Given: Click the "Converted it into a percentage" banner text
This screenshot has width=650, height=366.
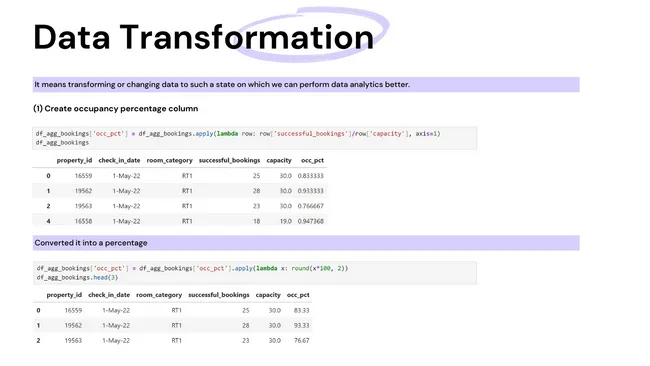Looking at the screenshot, I should 91,243.
